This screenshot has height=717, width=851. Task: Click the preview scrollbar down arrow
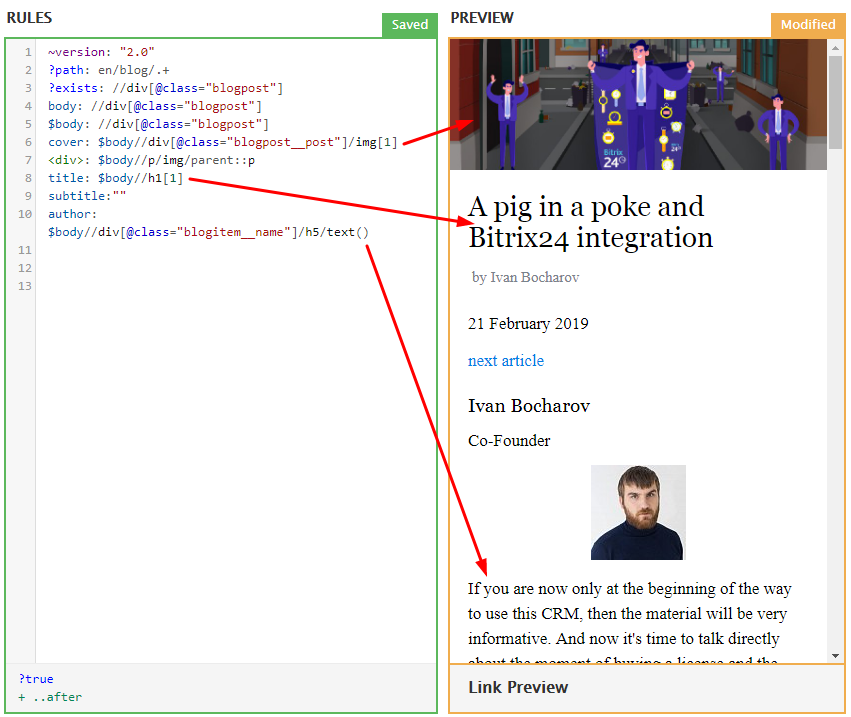[835, 656]
